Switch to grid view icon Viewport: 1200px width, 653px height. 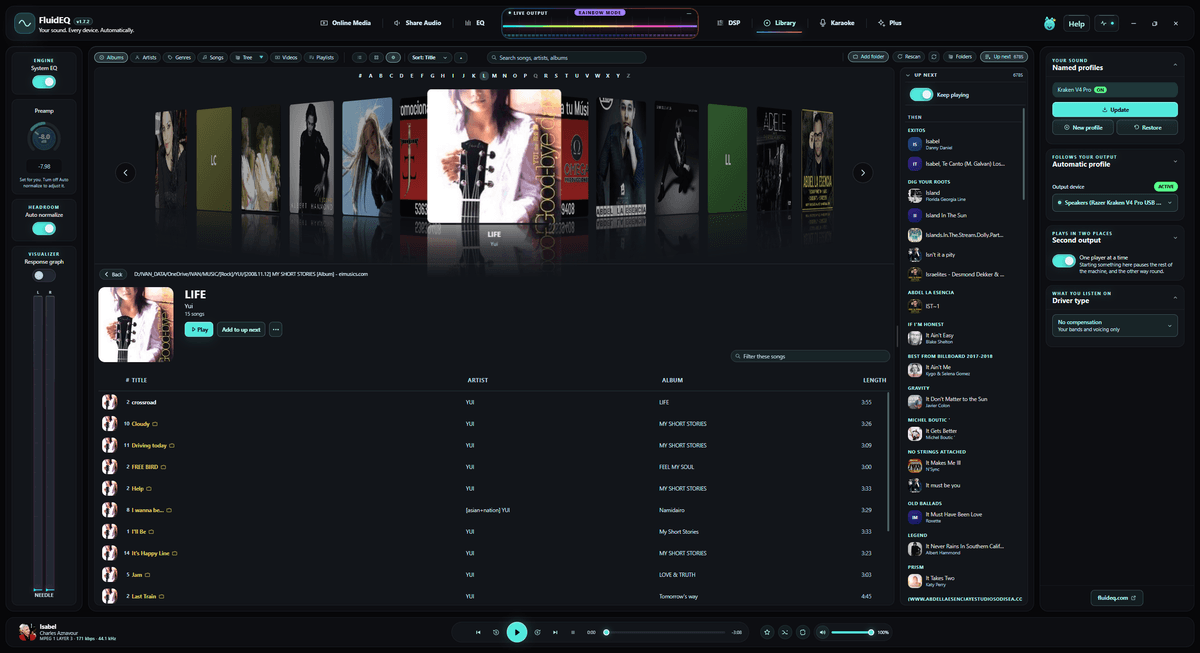pos(376,57)
